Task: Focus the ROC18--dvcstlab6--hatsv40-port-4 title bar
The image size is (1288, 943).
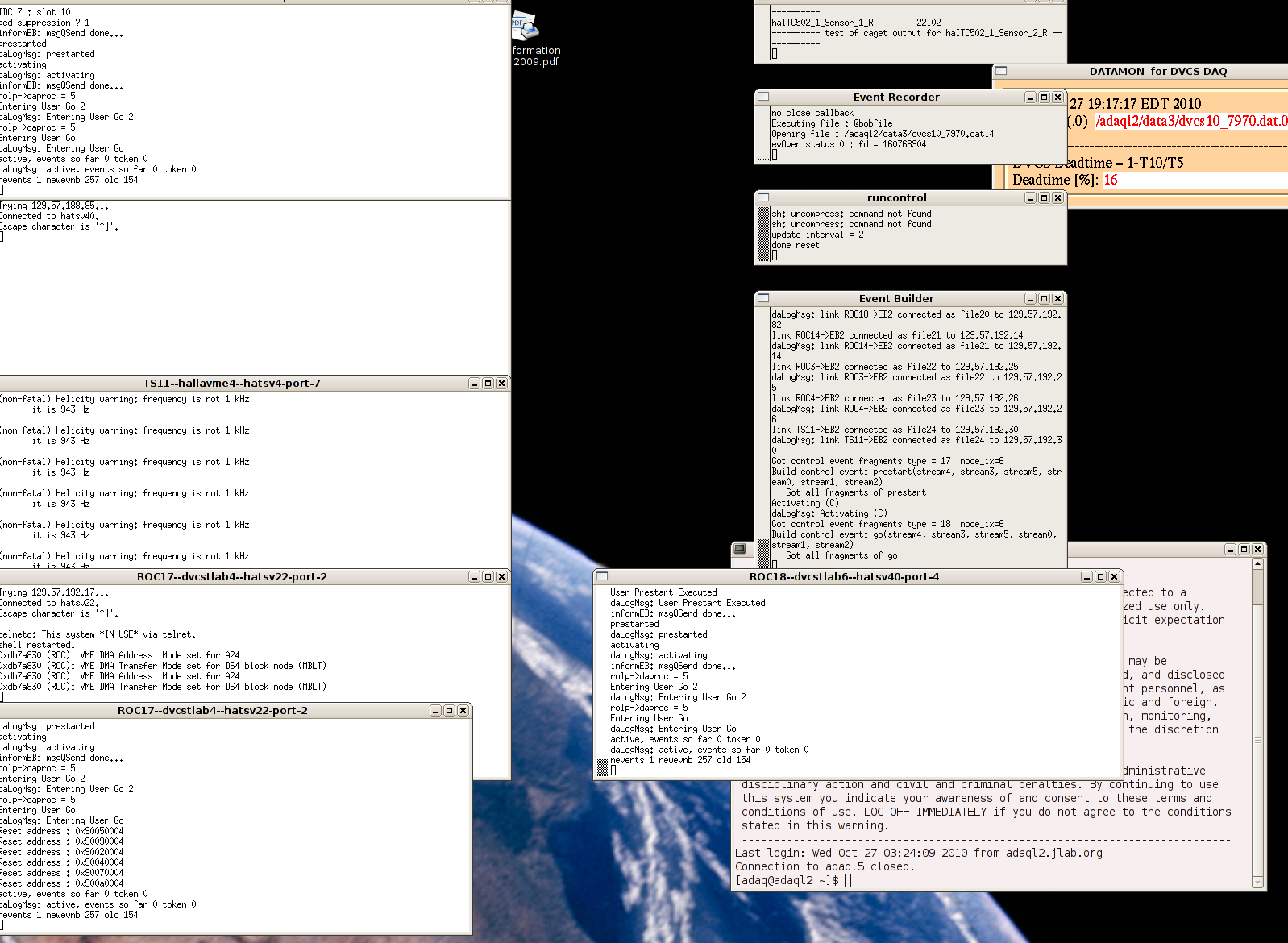Action: pos(844,577)
